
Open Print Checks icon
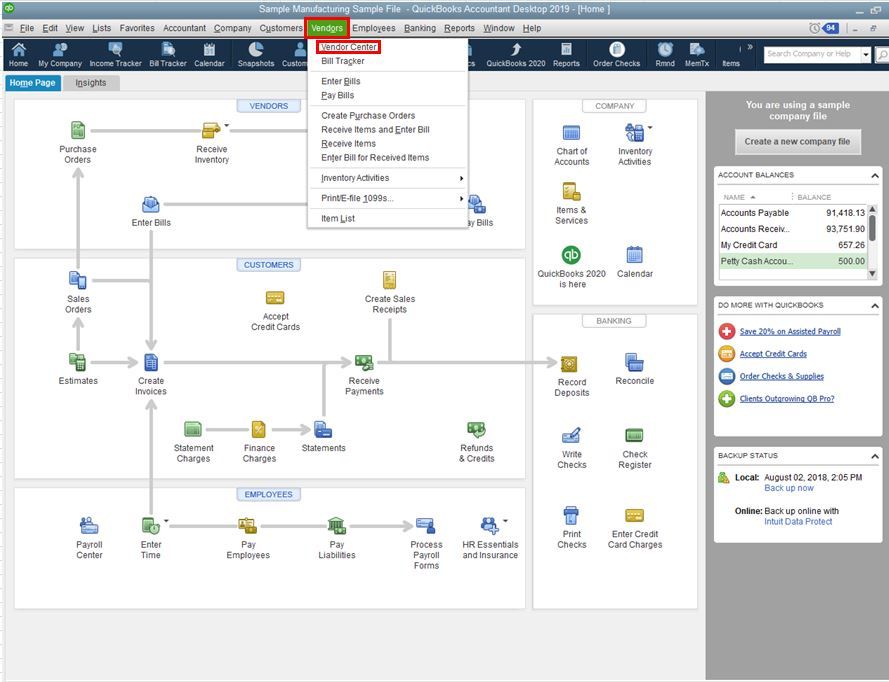pyautogui.click(x=572, y=515)
